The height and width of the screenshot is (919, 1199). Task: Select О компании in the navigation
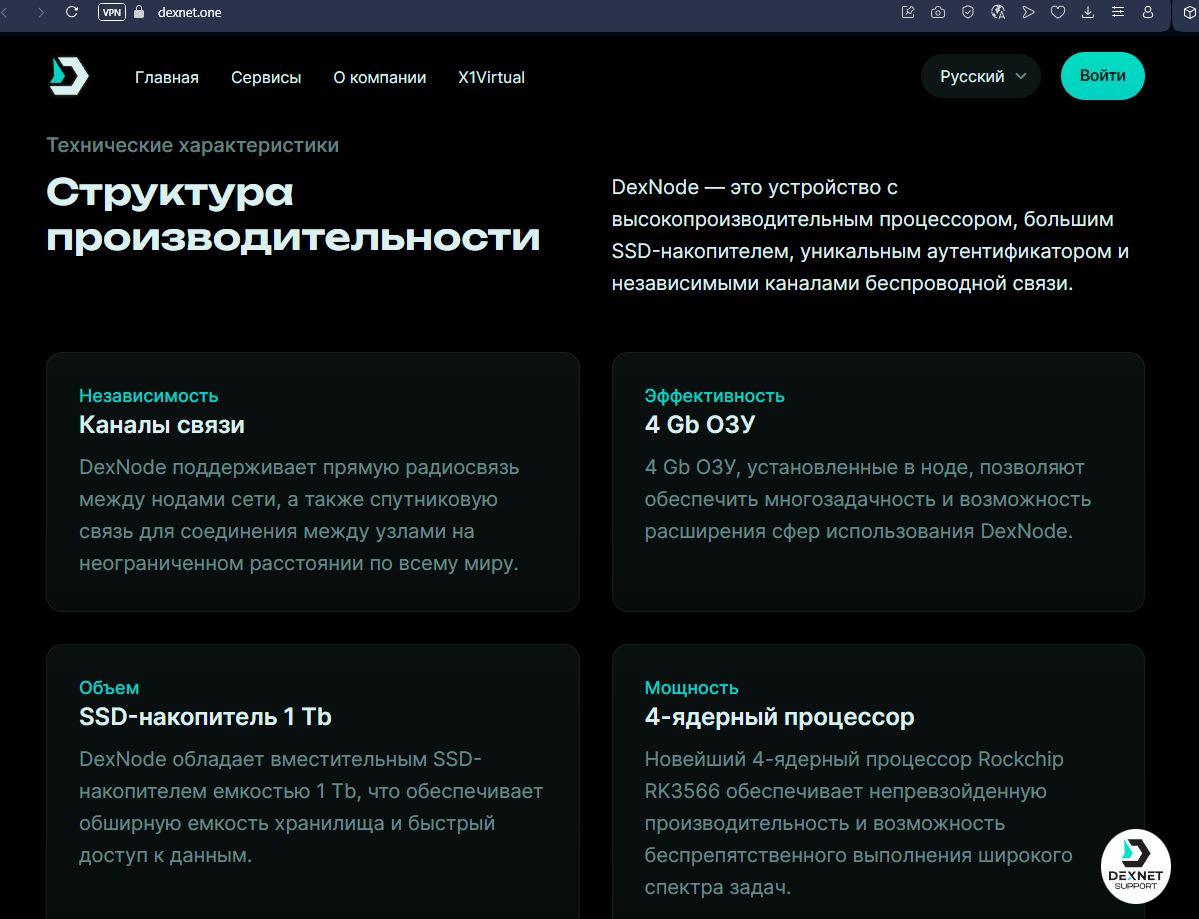[380, 77]
